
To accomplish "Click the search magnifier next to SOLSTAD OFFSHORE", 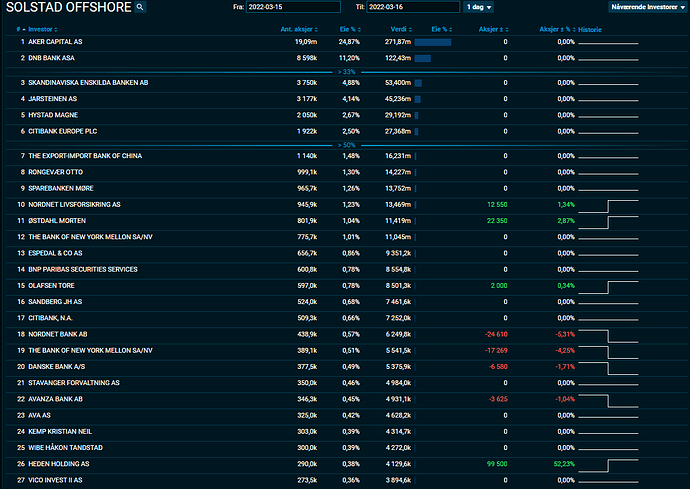I will coord(140,7).
